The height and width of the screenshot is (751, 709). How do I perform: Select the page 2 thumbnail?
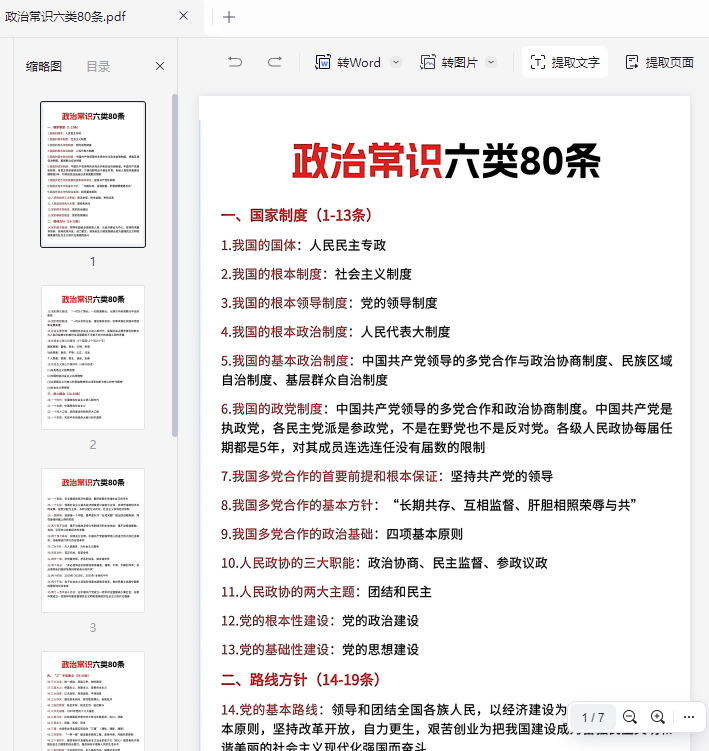pos(93,357)
